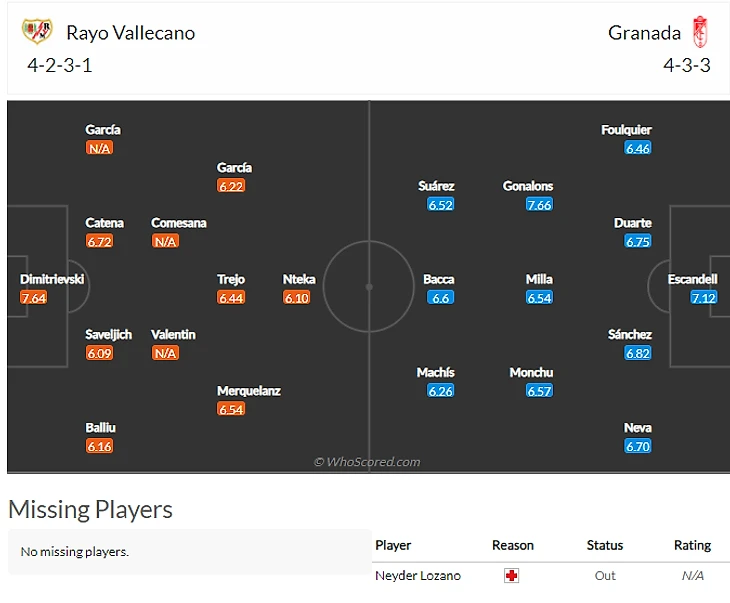Select Dimitrievski's 7.64 rating badge

coord(34,298)
